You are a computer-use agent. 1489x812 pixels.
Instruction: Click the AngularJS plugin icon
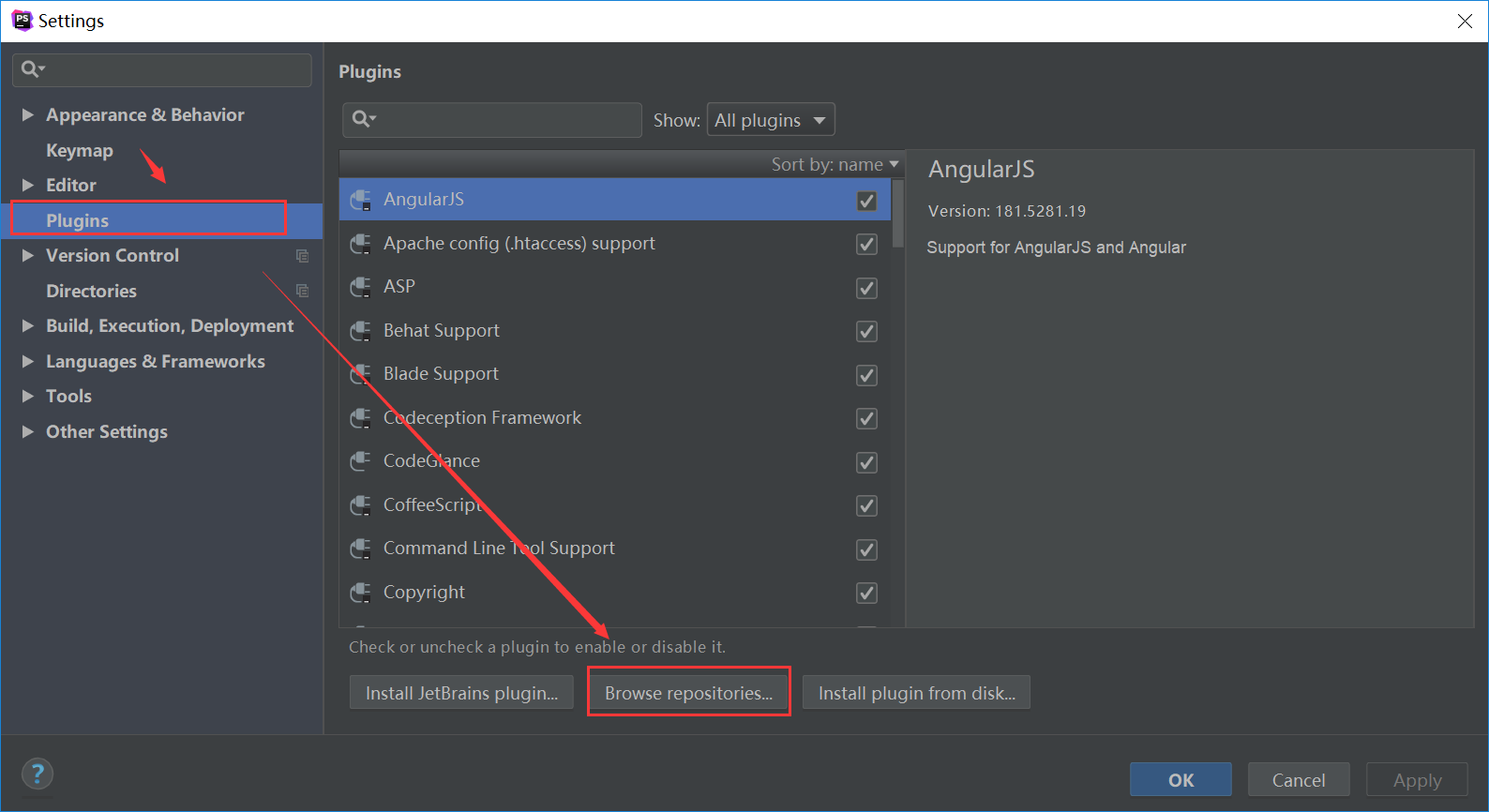tap(360, 200)
